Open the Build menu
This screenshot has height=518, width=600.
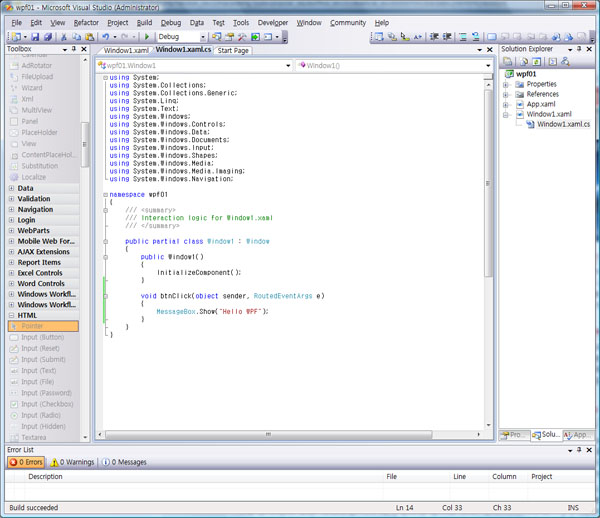click(144, 23)
